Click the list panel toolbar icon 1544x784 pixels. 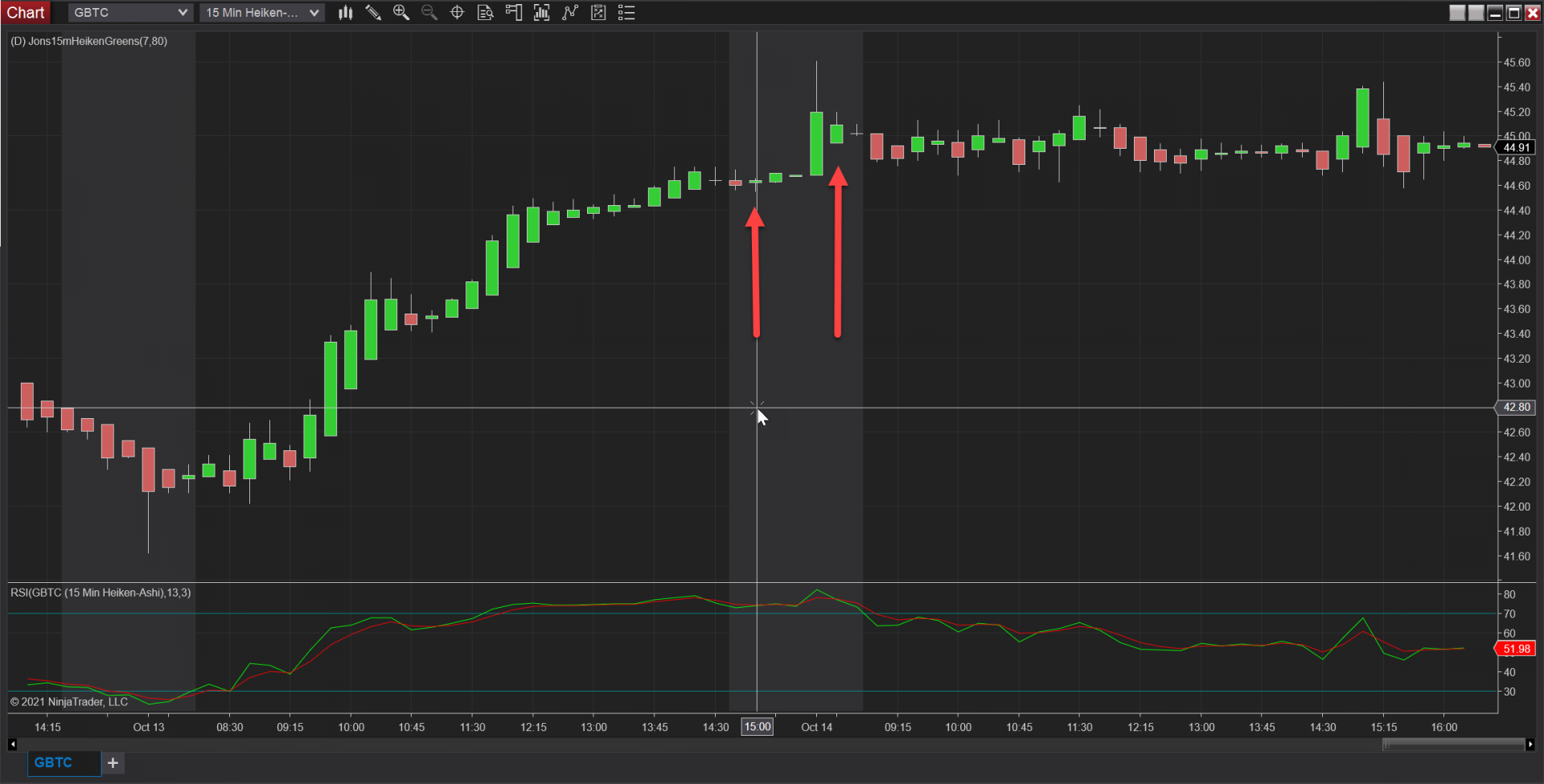pyautogui.click(x=626, y=13)
